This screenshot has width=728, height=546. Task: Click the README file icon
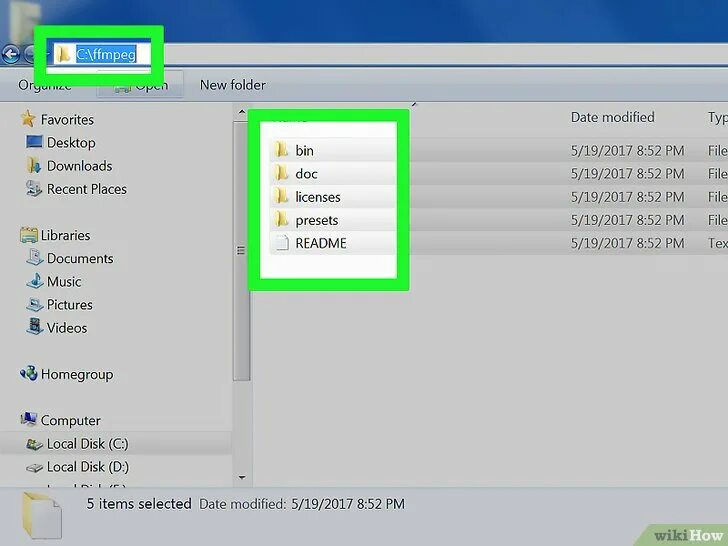pos(281,243)
